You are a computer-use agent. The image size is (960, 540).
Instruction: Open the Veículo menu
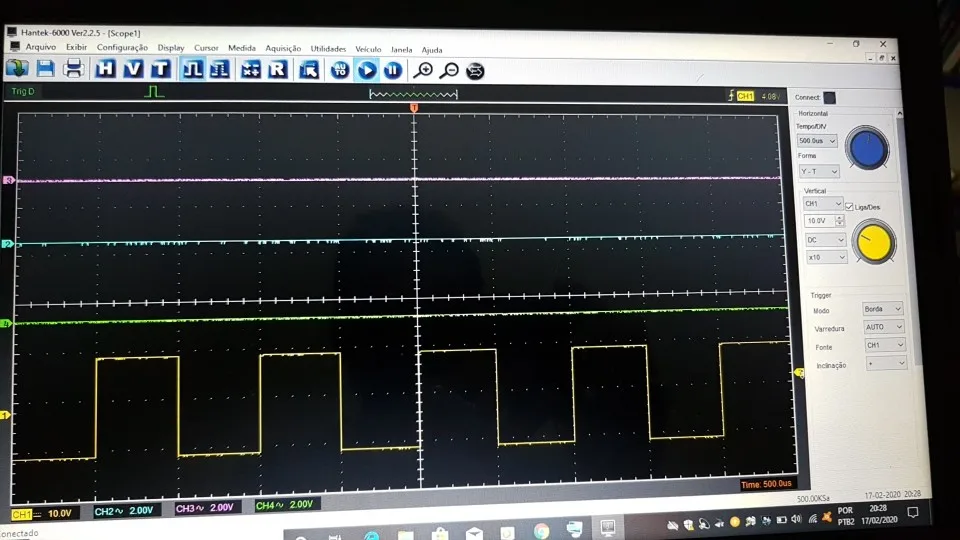368,49
